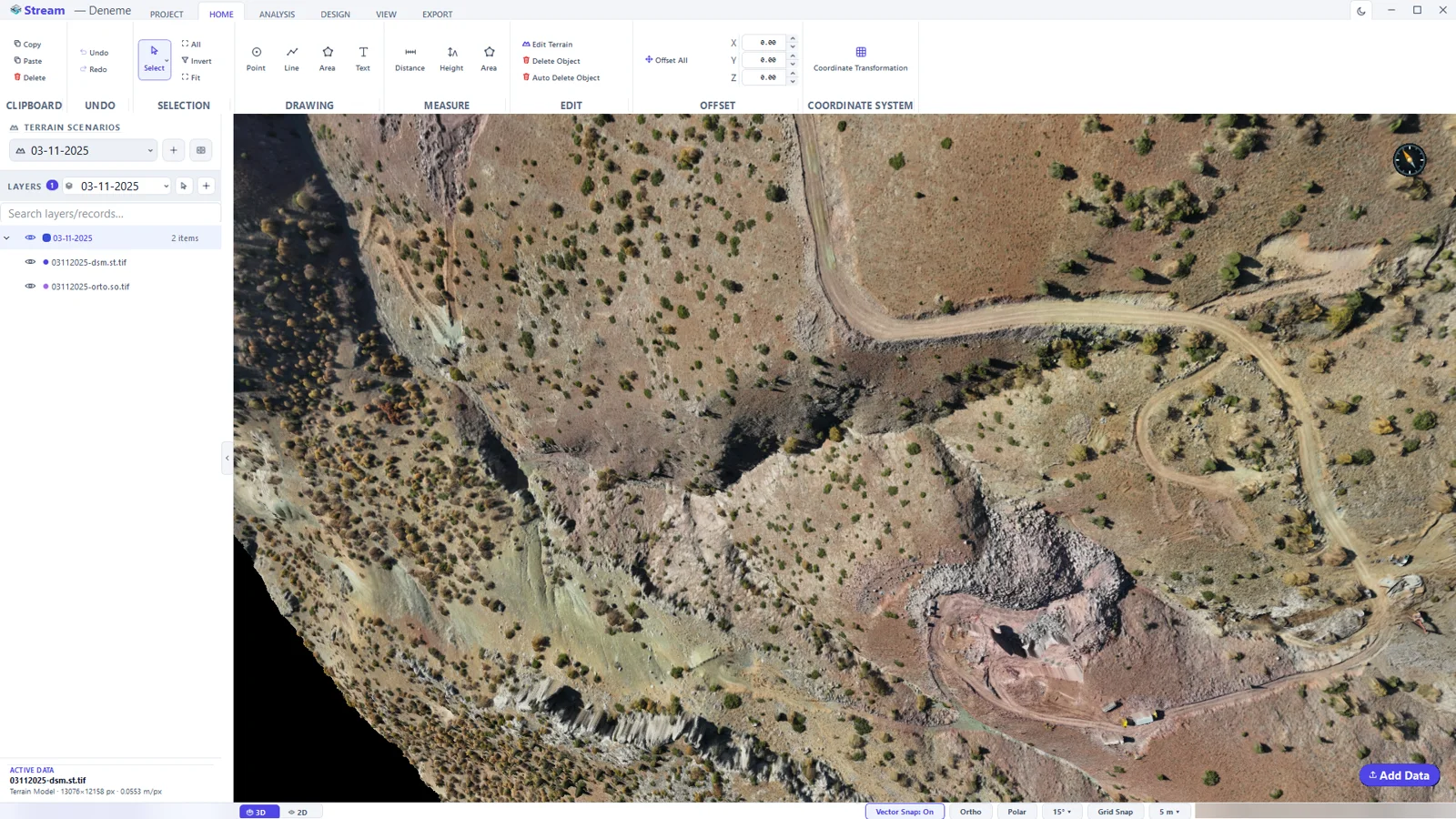1456x819 pixels.
Task: Open the EXPORT tab
Action: [437, 14]
